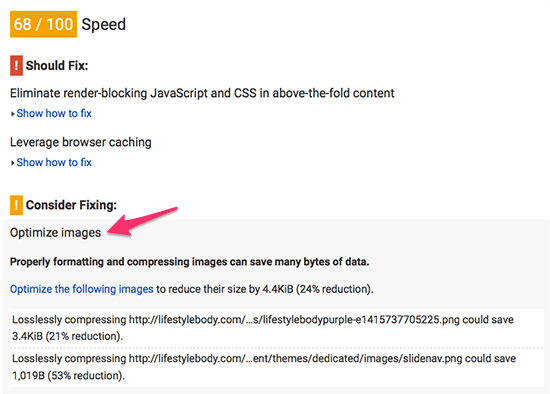Click the slidenav.png compression result row
Viewport: 550px width, 394px height.
(x=277, y=367)
